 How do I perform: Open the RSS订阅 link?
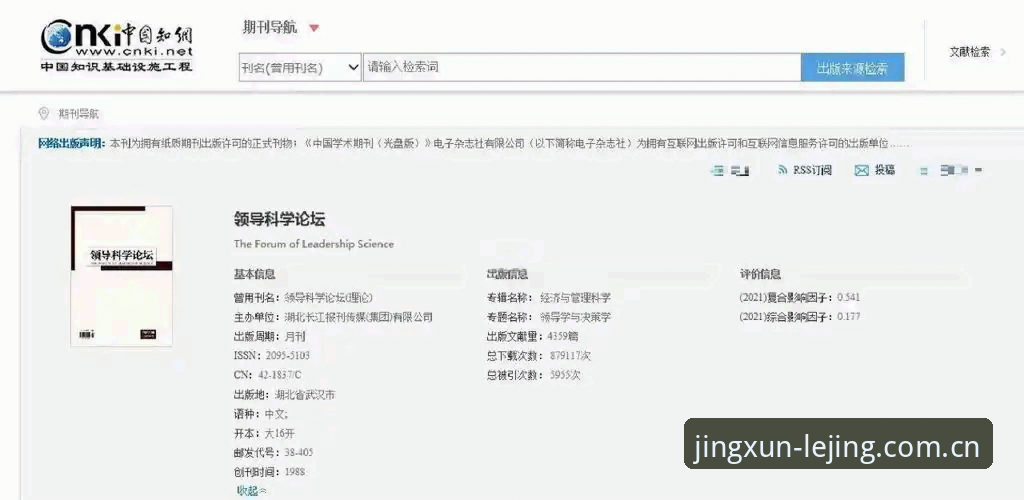click(812, 170)
